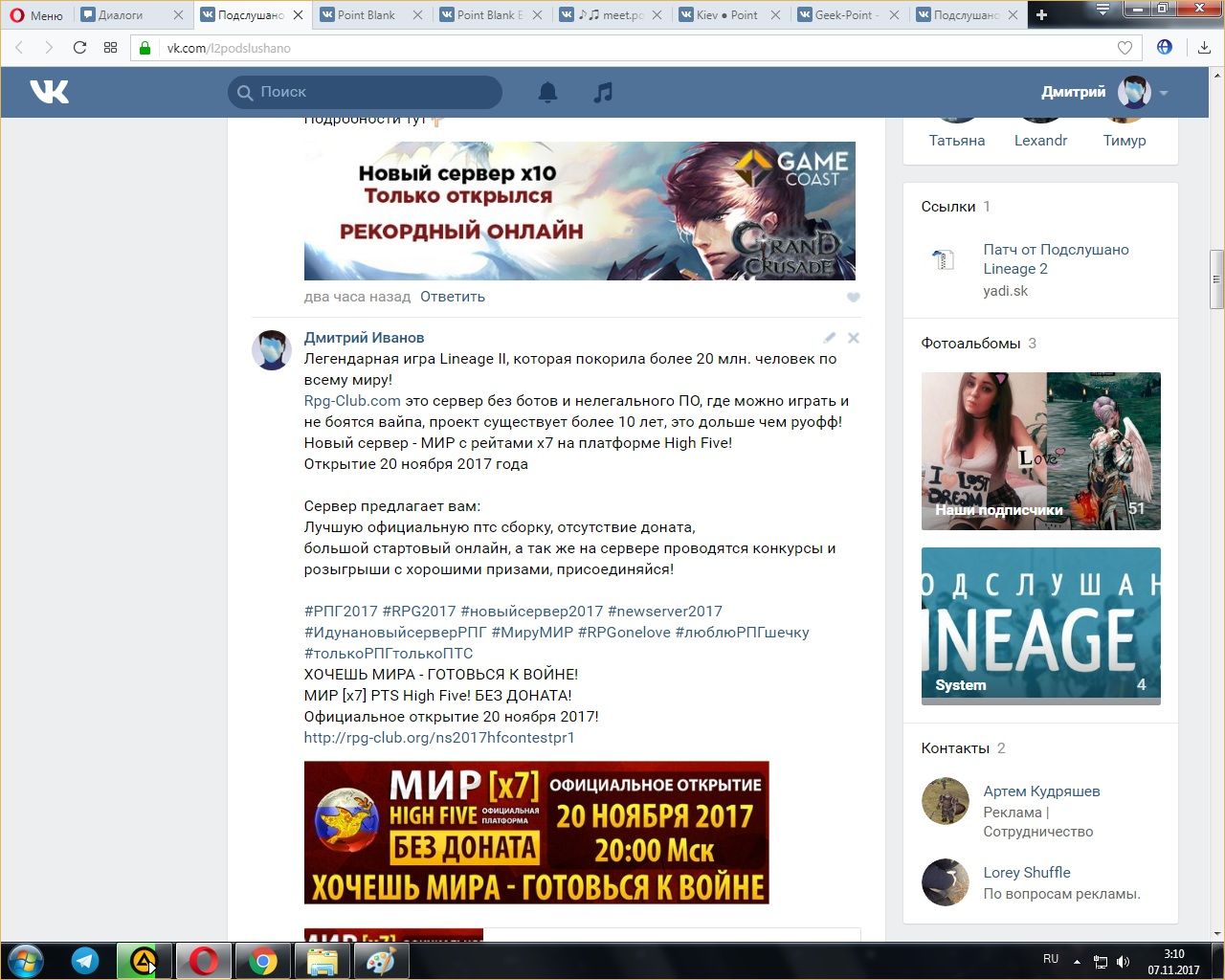Image resolution: width=1225 pixels, height=980 pixels.
Task: Open VK music player icon
Action: (603, 92)
